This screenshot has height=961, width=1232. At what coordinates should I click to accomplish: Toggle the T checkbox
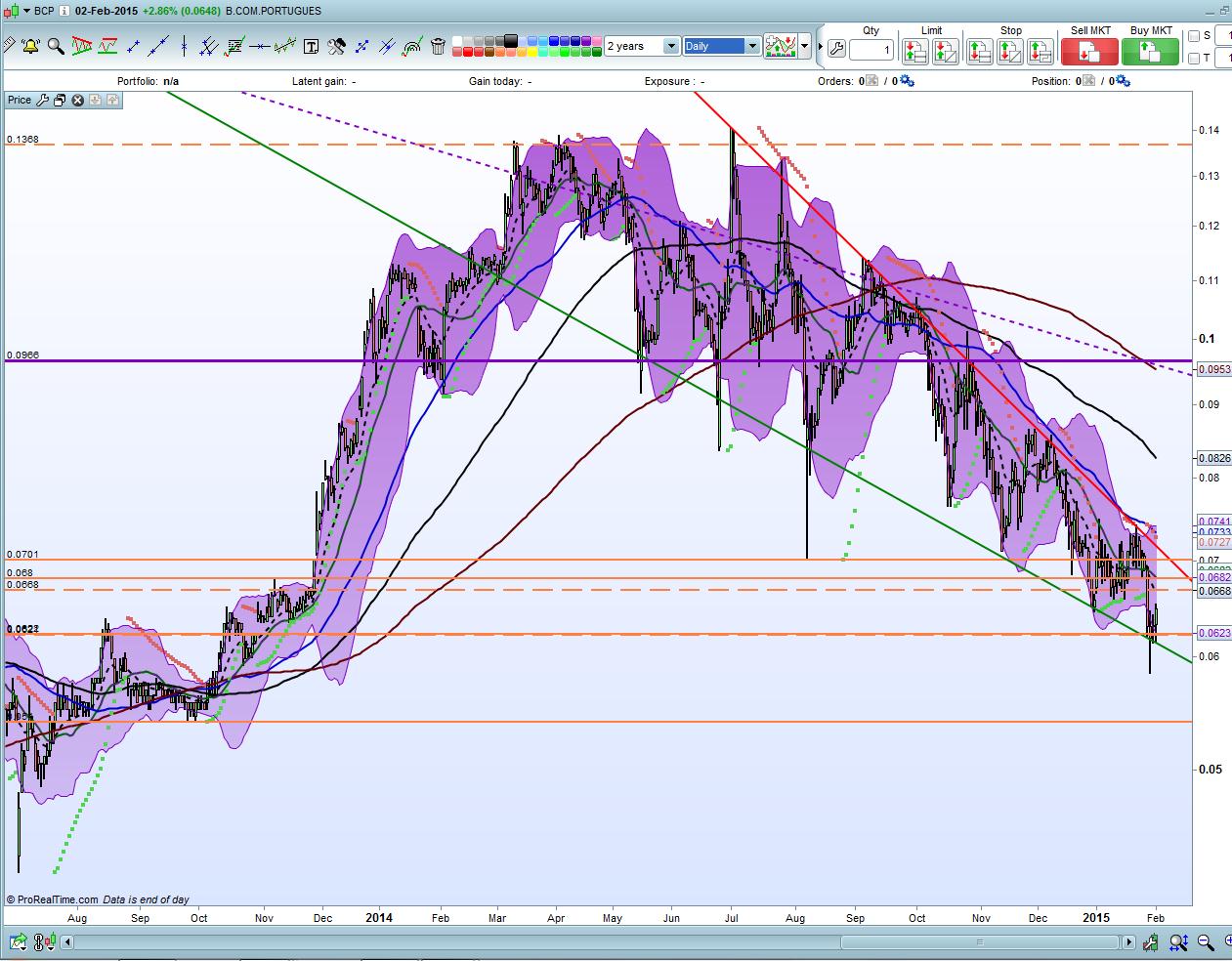click(x=1194, y=59)
